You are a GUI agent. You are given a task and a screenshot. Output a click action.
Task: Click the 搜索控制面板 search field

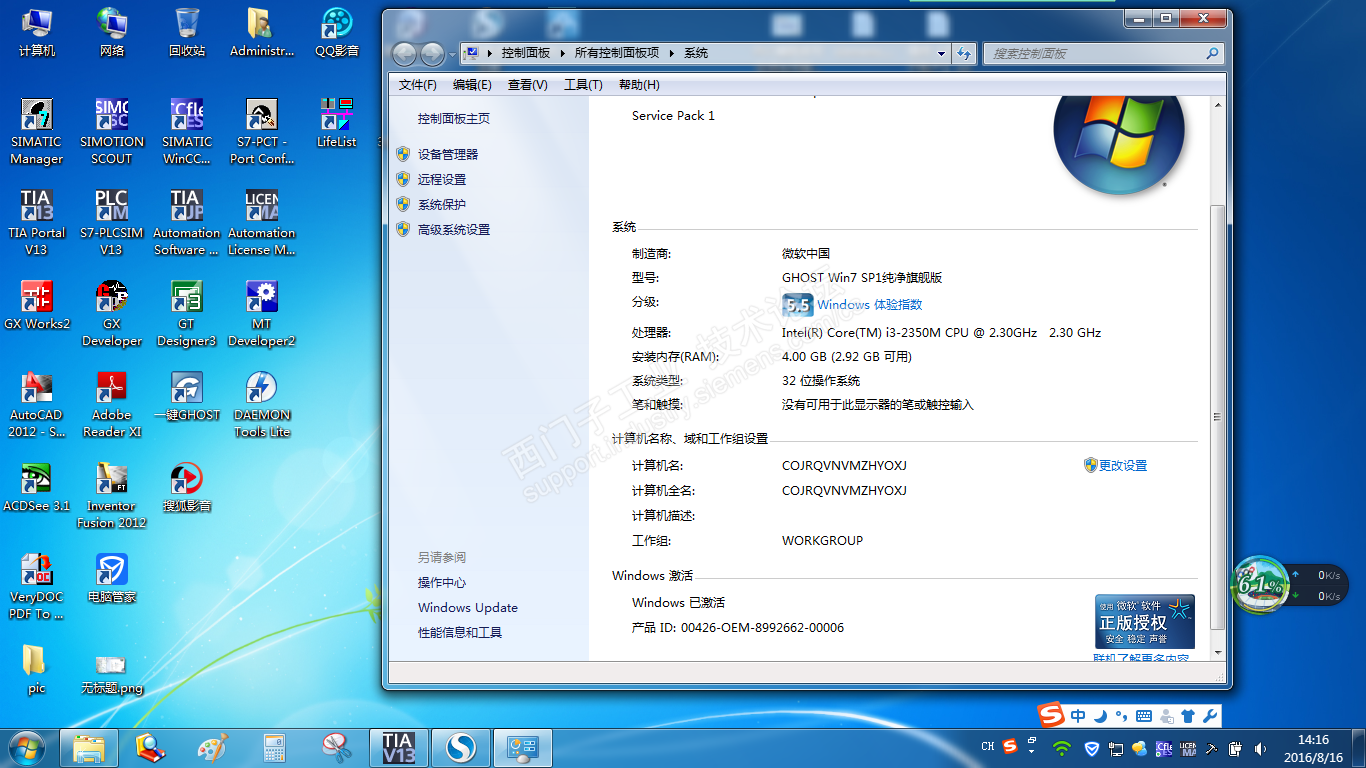tap(1104, 54)
